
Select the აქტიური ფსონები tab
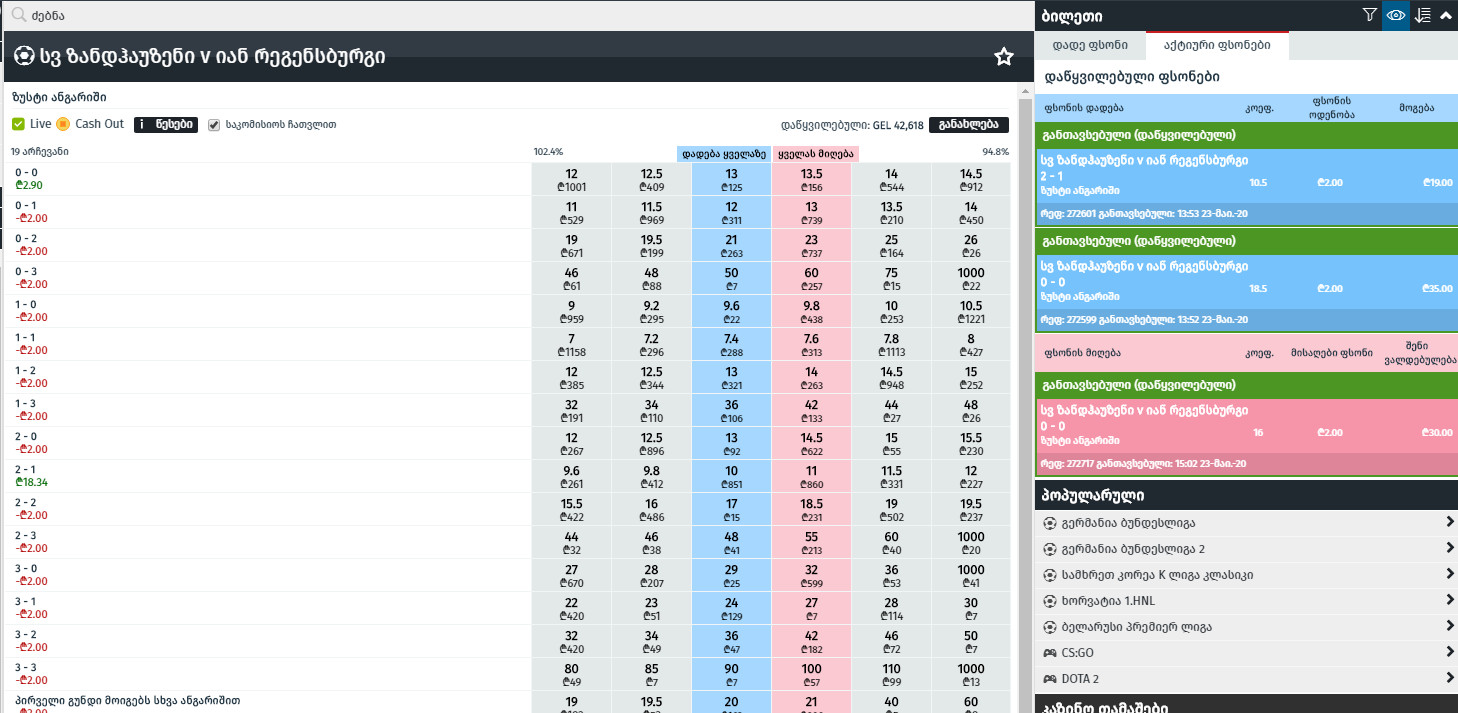click(1217, 45)
